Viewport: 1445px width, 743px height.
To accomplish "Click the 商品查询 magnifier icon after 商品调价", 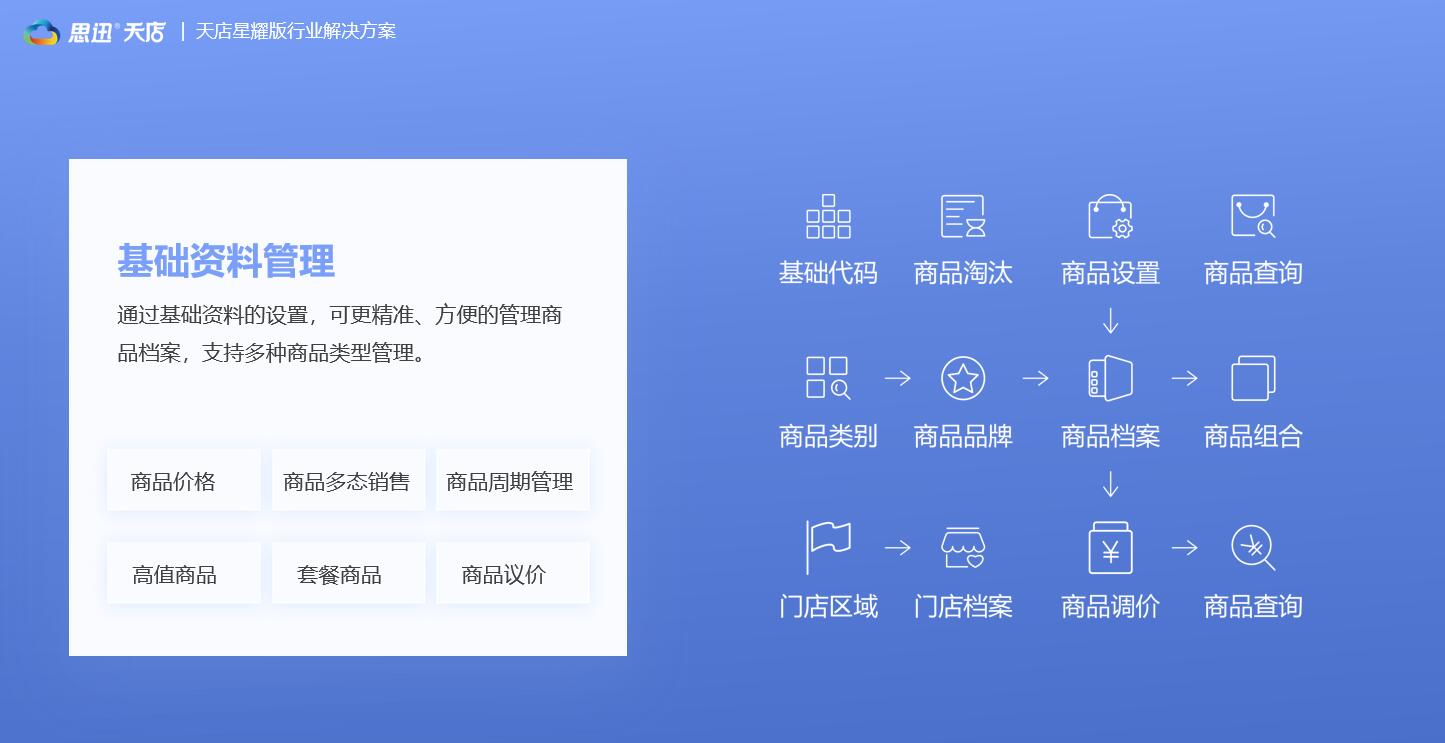I will coord(1253,547).
